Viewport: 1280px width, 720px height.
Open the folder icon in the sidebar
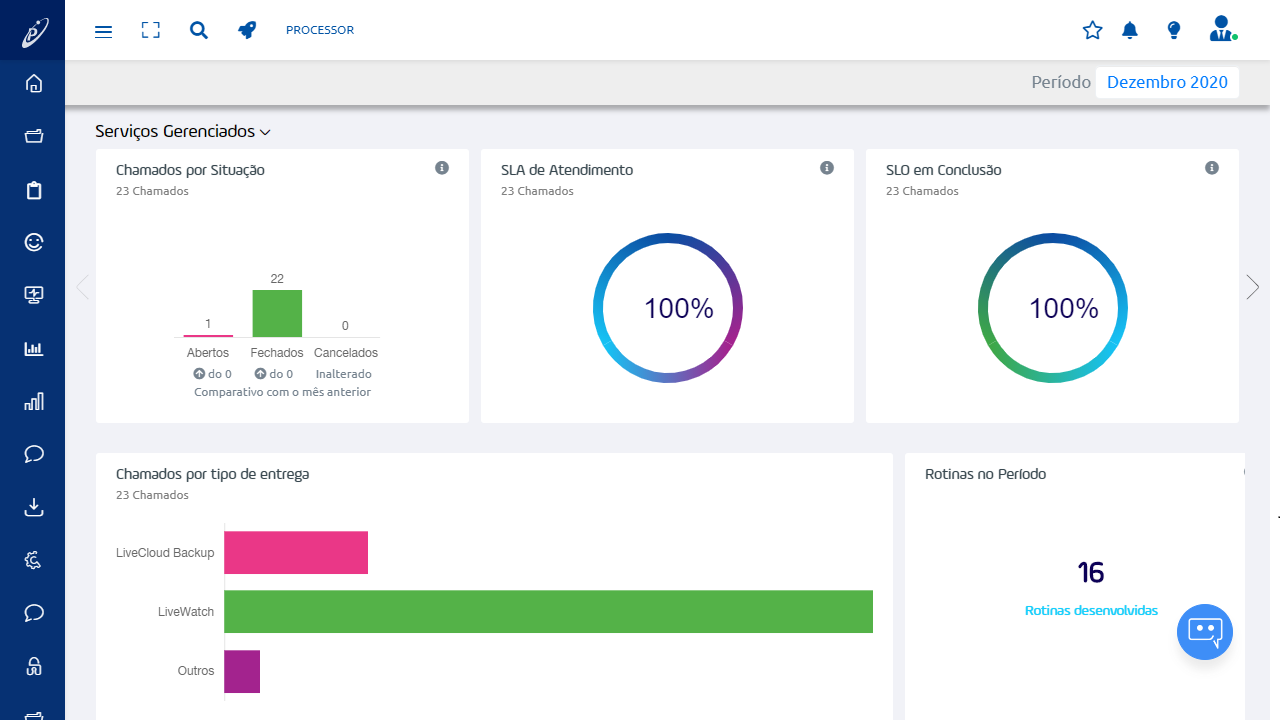tap(34, 136)
